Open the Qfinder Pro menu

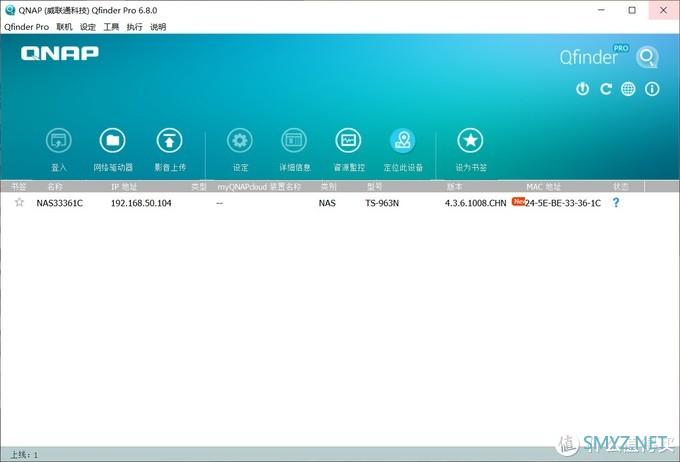click(26, 27)
